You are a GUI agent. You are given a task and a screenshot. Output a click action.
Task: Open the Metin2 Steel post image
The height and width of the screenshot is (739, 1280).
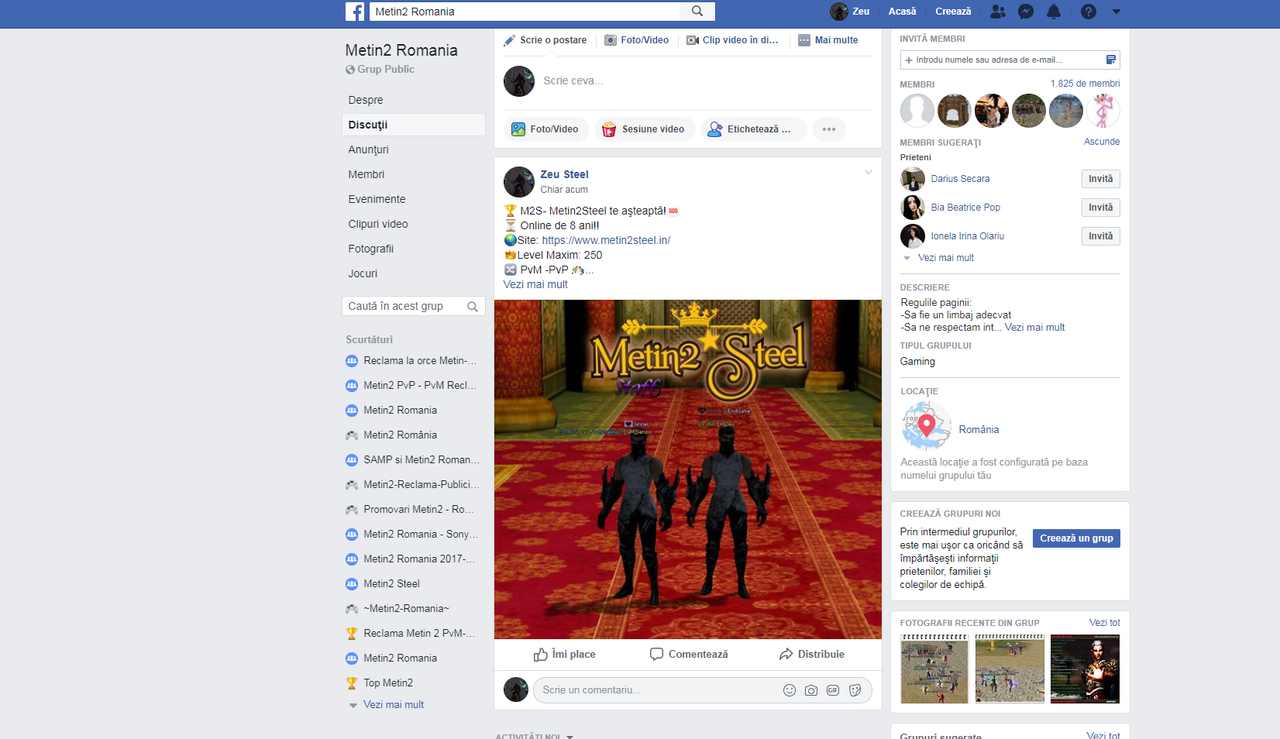[688, 469]
